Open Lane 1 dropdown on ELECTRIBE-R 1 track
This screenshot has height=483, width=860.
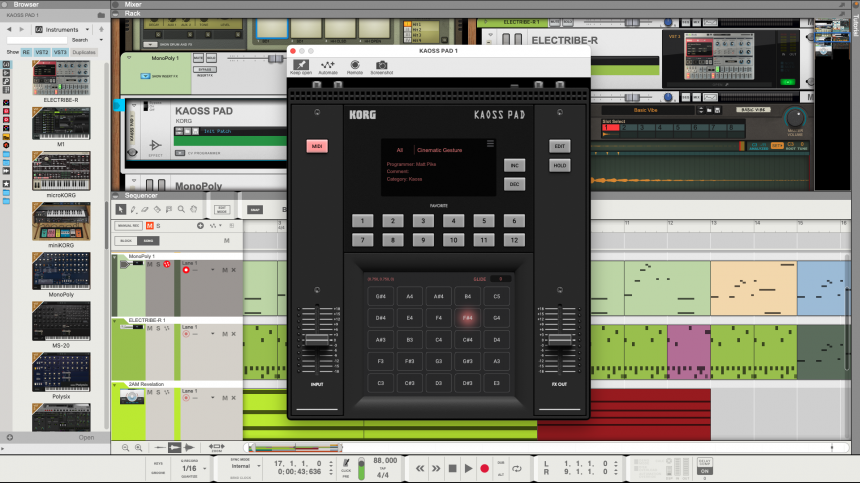point(212,334)
